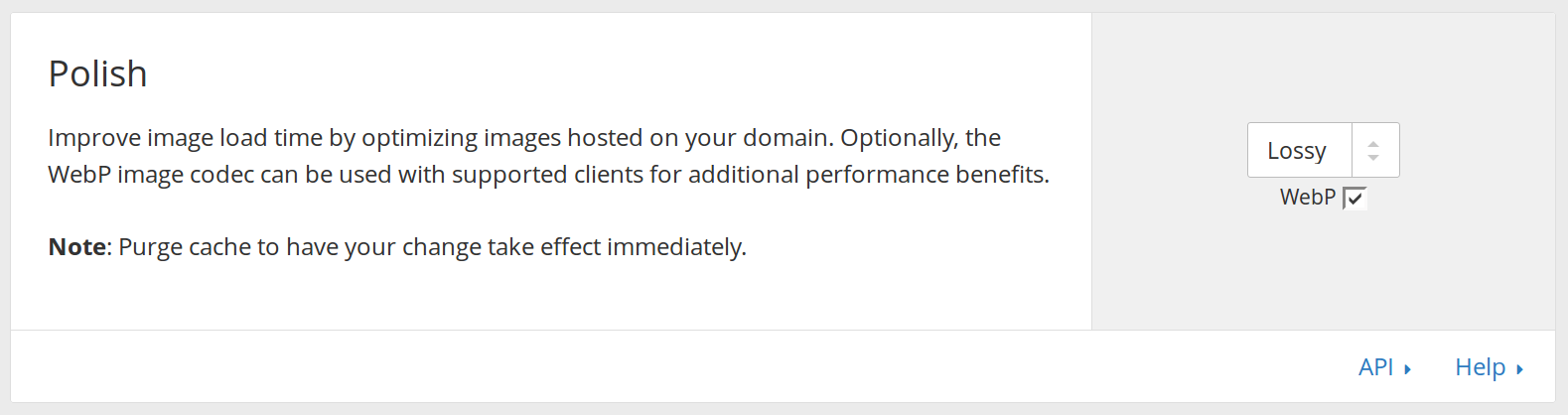Click the checkmark inside the WebP box
This screenshot has width=1568, height=415.
(1355, 199)
